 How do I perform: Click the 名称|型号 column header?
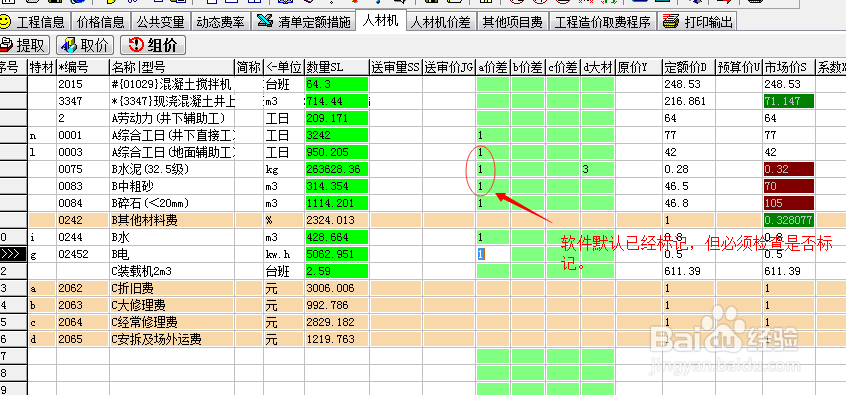pyautogui.click(x=172, y=67)
